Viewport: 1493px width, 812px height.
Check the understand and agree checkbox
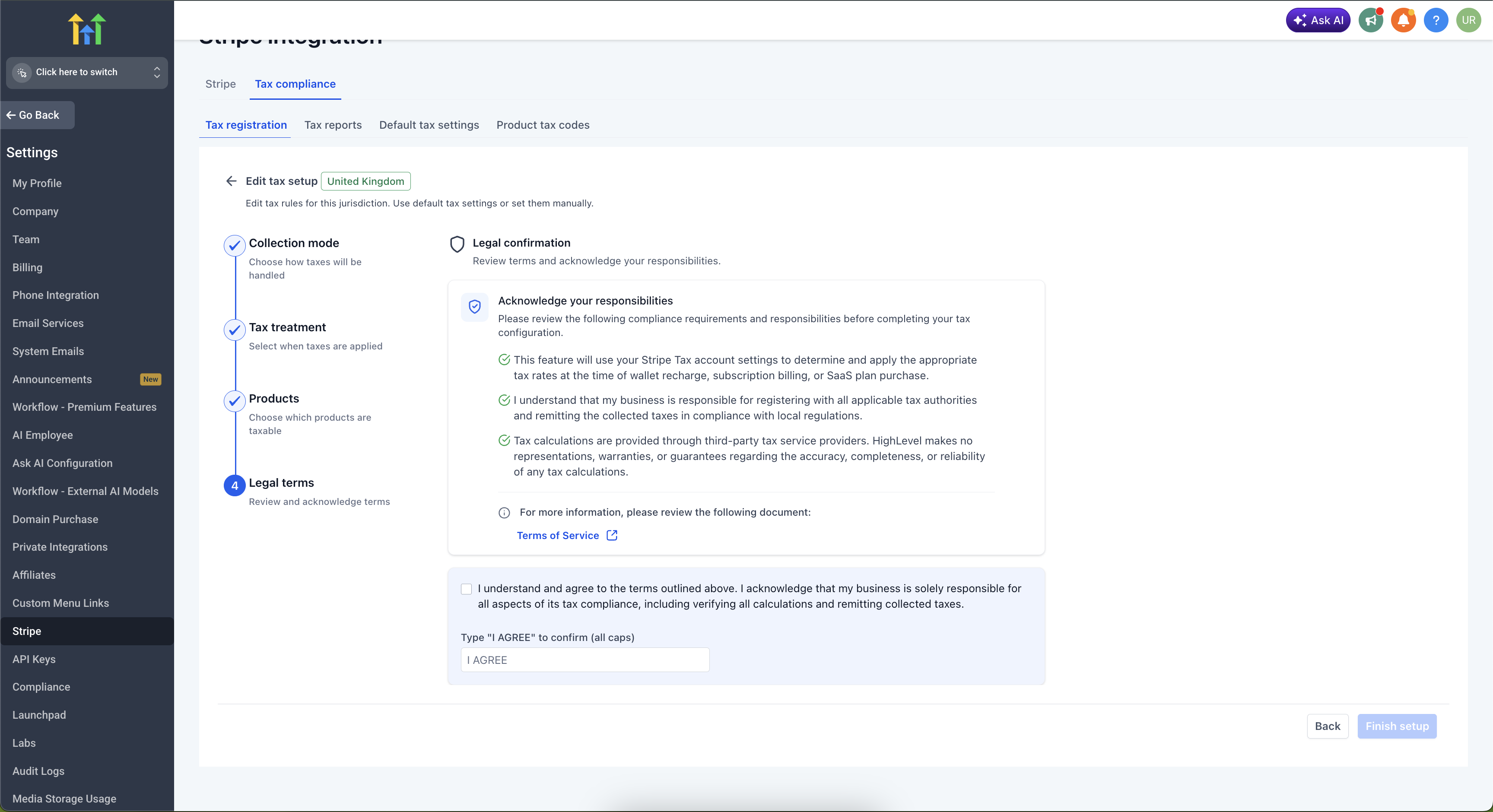point(467,590)
